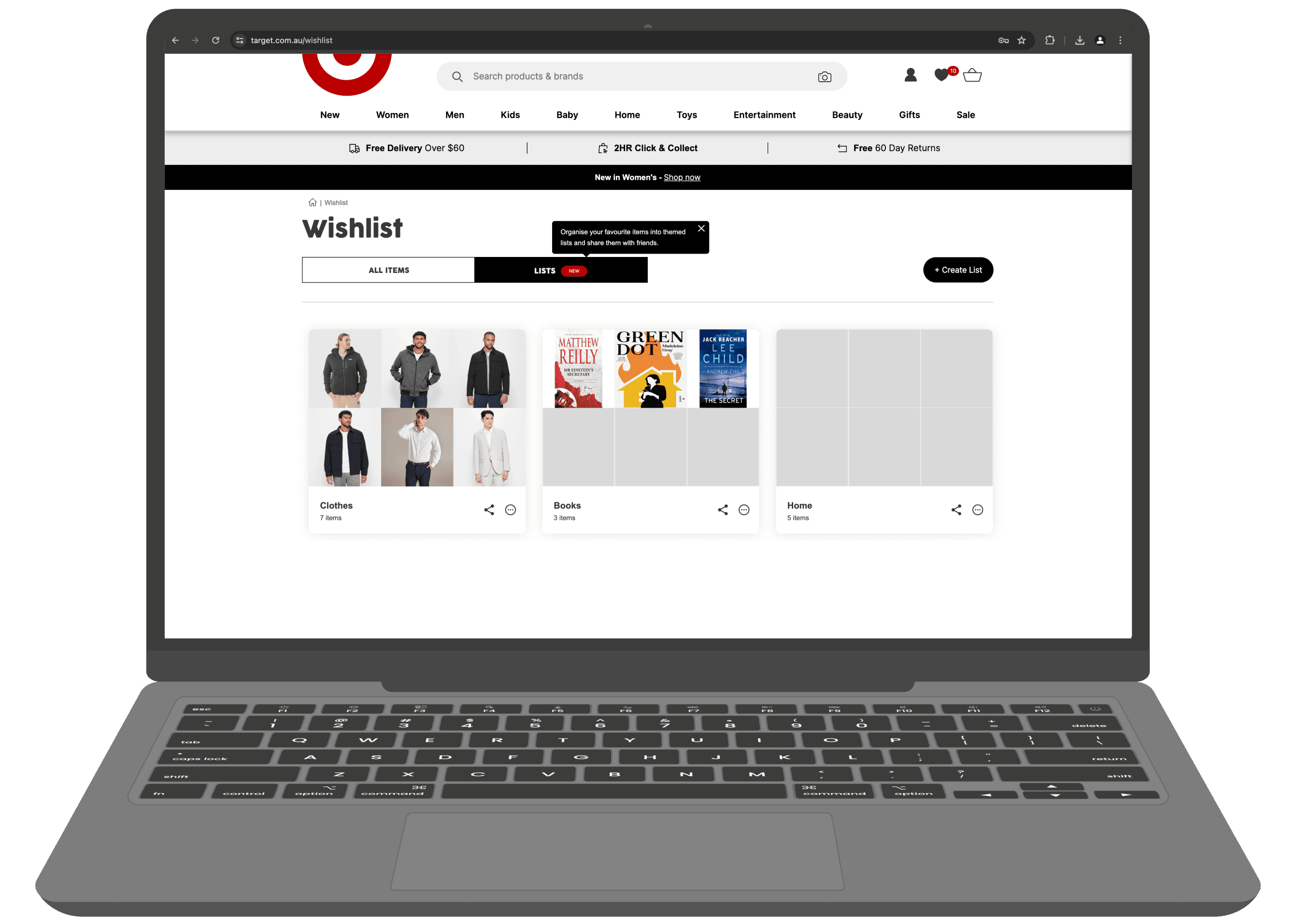The image size is (1296, 924).
Task: Click the share icon on Home list
Action: [x=956, y=510]
